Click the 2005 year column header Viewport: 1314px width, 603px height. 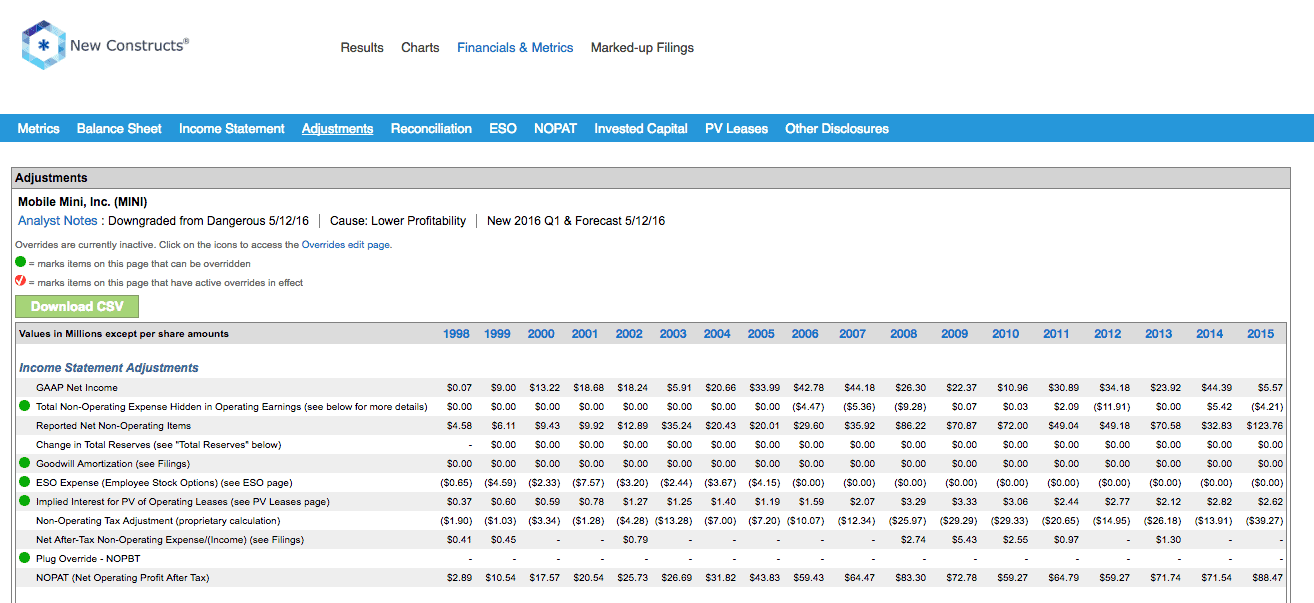click(761, 334)
